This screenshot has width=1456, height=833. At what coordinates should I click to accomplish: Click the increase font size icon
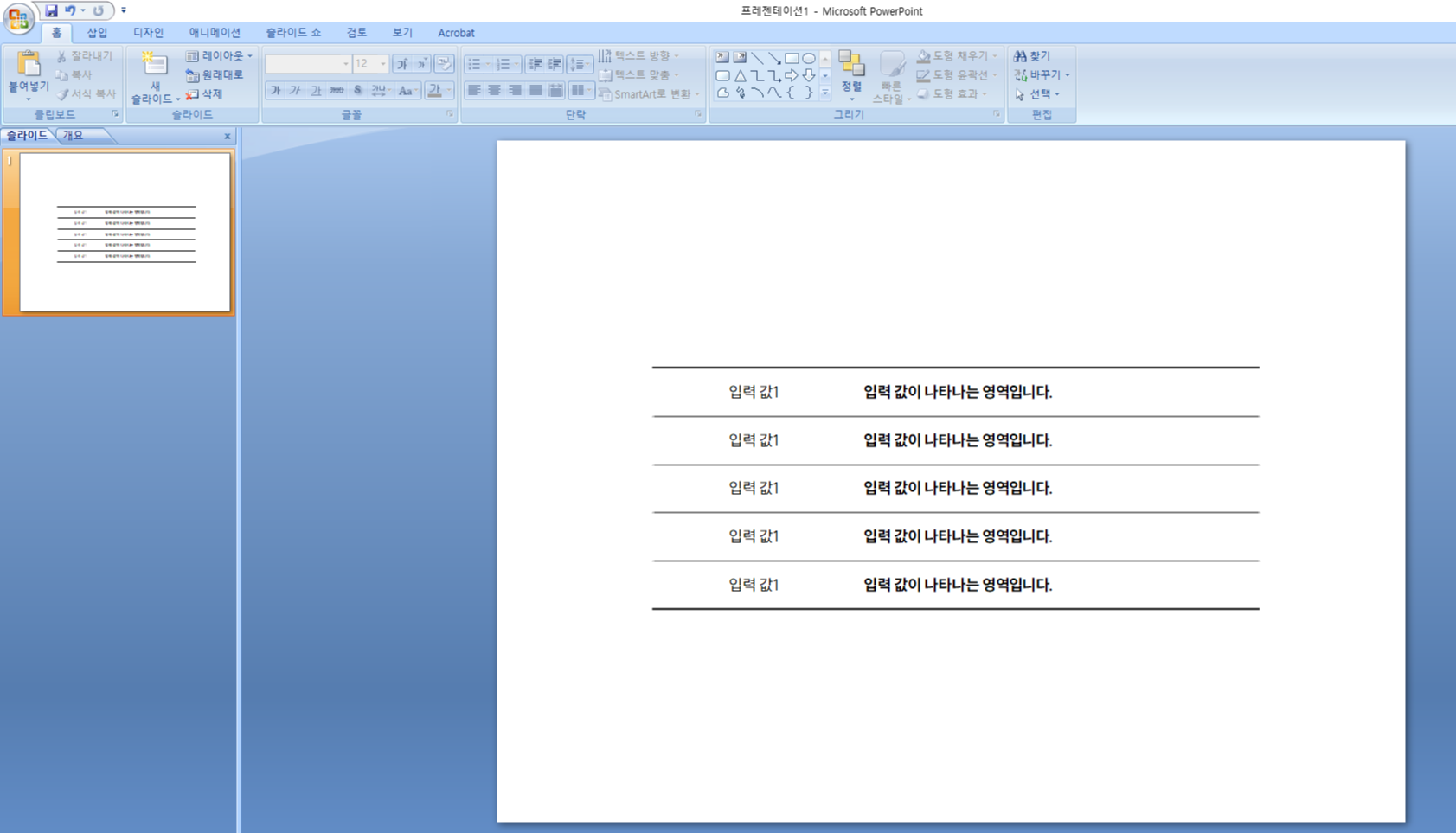point(402,64)
